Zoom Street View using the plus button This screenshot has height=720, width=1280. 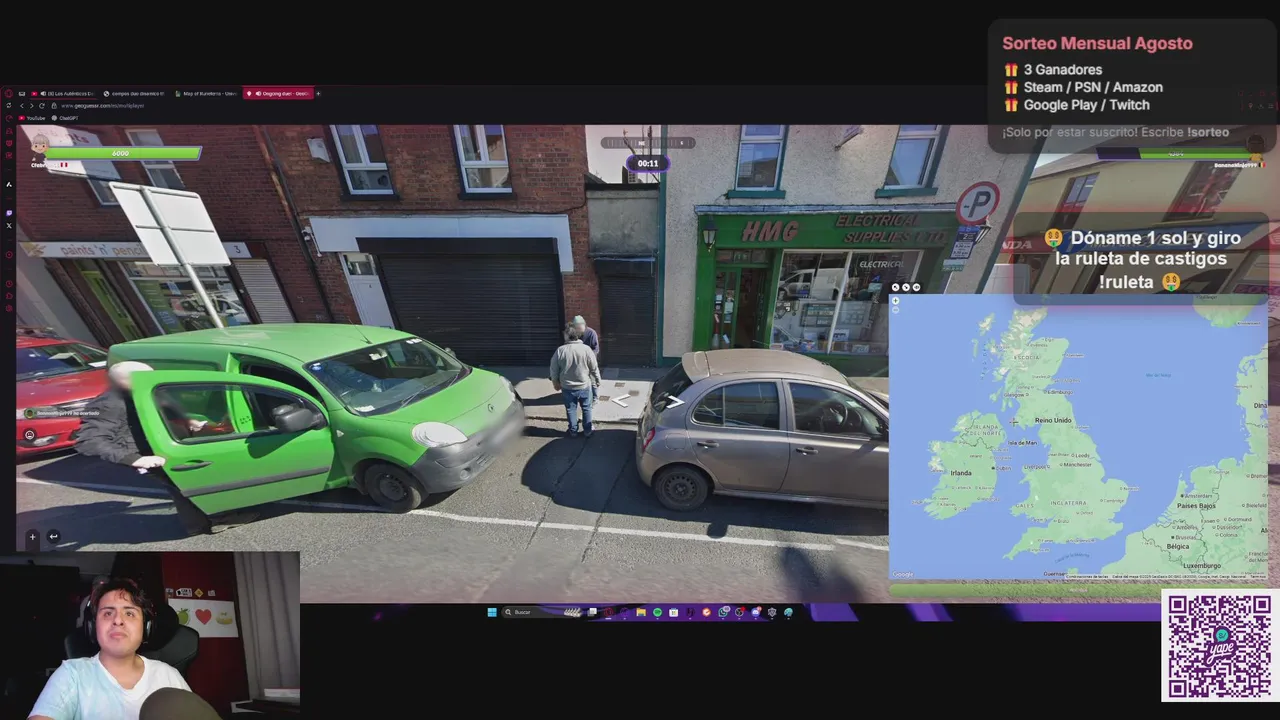click(32, 537)
